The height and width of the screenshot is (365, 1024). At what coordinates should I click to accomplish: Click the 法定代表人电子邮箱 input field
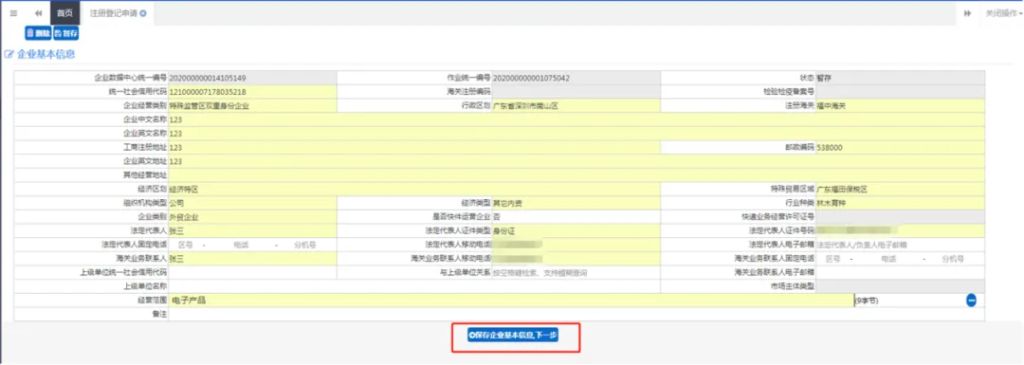coord(899,245)
